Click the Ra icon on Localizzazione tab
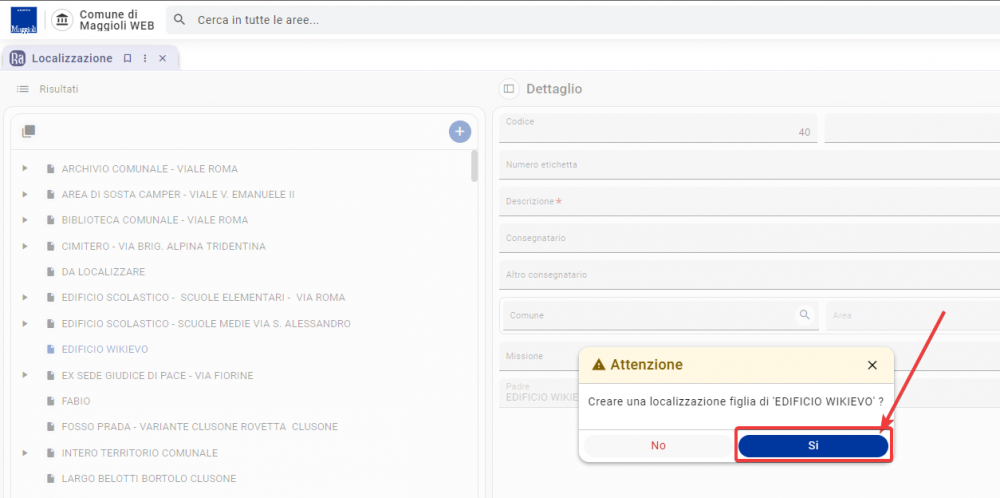The height and width of the screenshot is (498, 1000). point(18,58)
